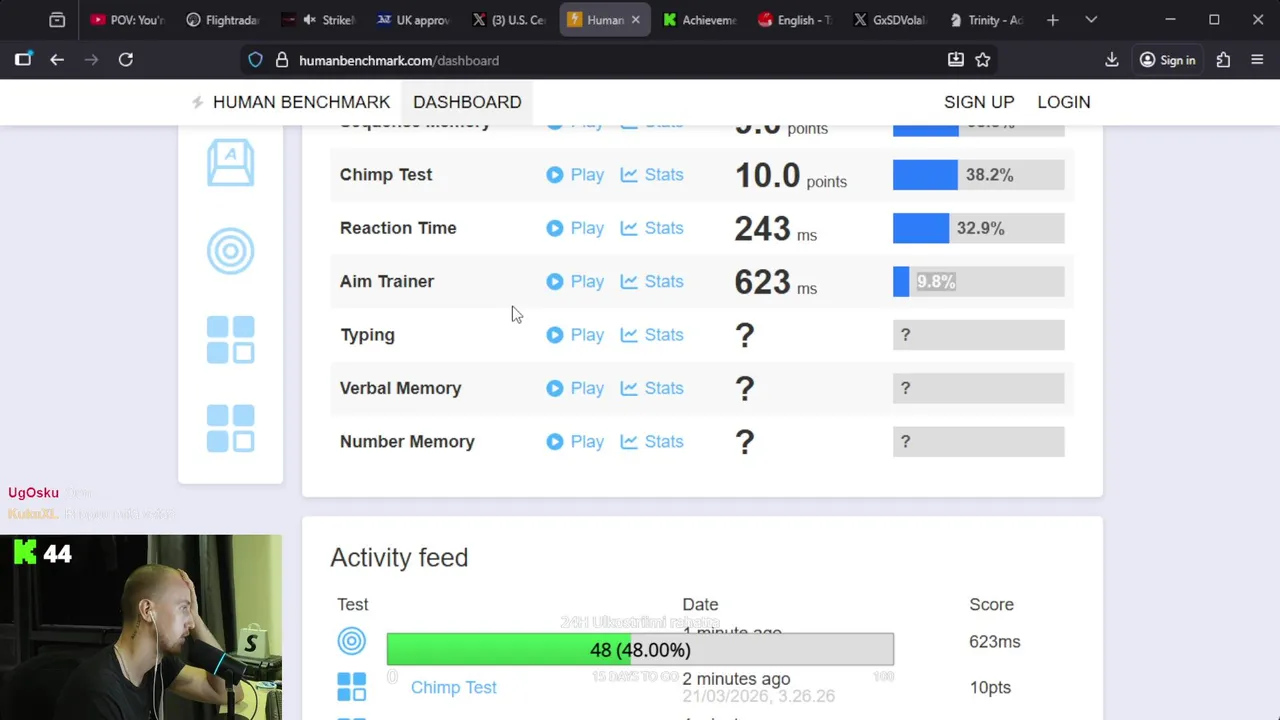Screen dimensions: 1280x720
Task: Click the install-app icon in address bar
Action: point(956,60)
